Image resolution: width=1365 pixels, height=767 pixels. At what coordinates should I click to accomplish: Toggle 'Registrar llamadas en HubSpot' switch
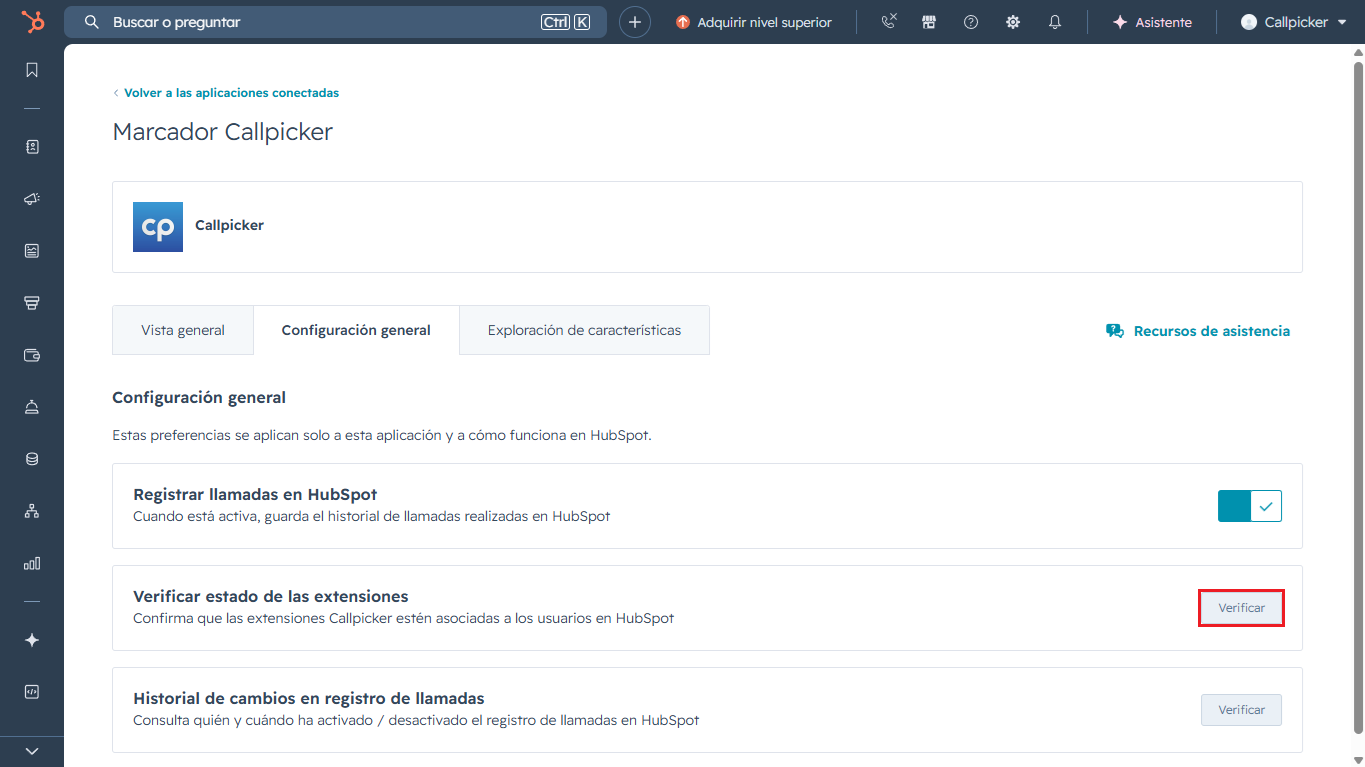pyautogui.click(x=1250, y=506)
